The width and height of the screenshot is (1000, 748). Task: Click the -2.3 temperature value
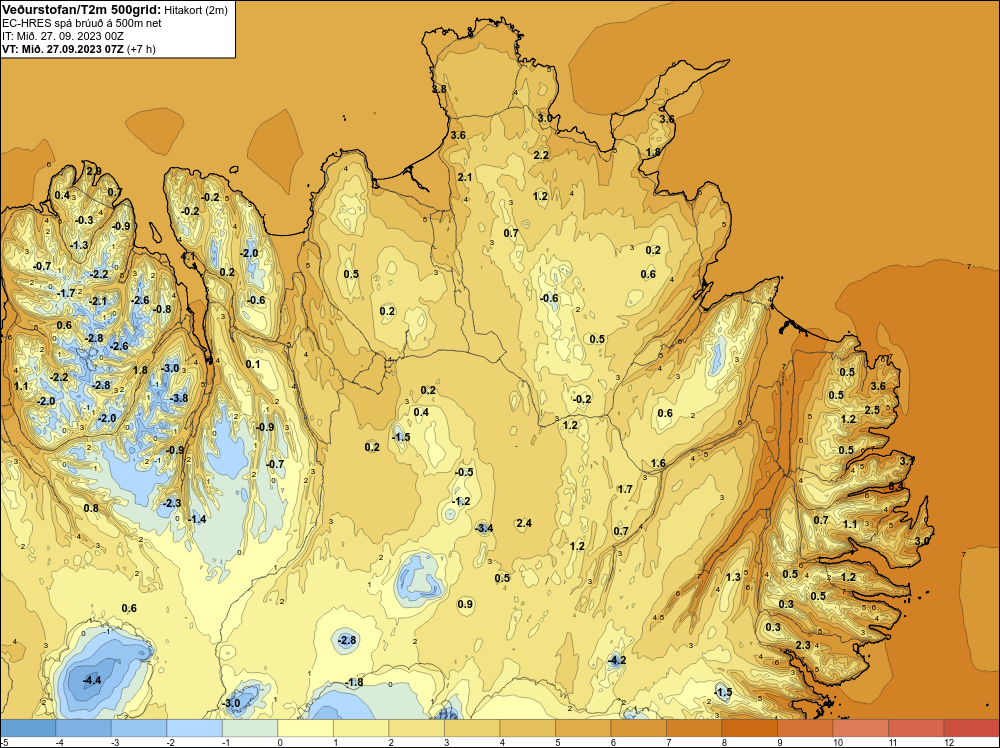pos(172,503)
